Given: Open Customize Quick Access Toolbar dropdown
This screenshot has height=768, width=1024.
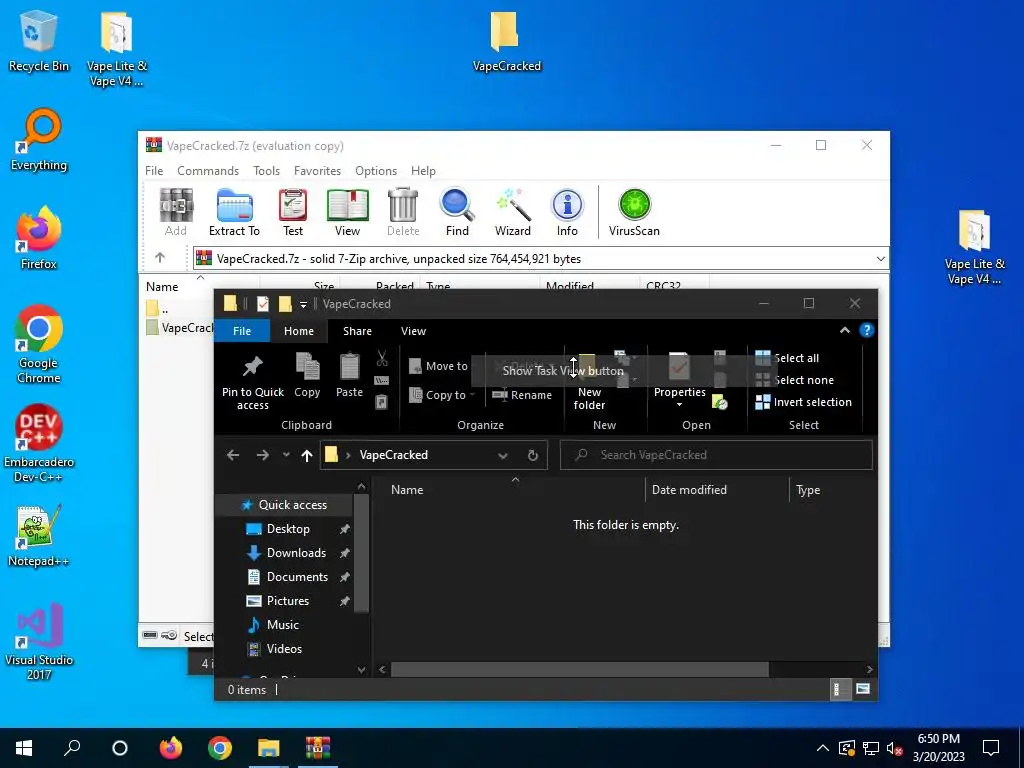Looking at the screenshot, I should [303, 304].
